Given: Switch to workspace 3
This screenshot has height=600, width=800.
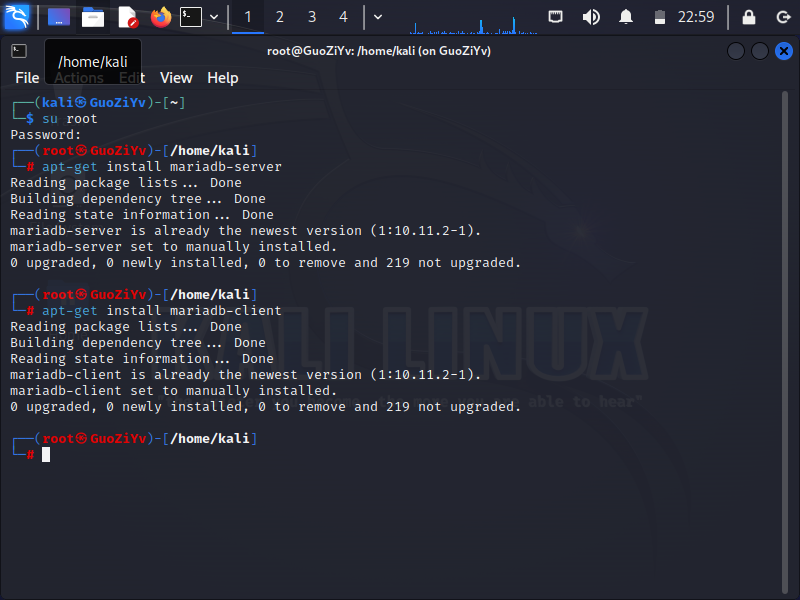Looking at the screenshot, I should pyautogui.click(x=312, y=17).
